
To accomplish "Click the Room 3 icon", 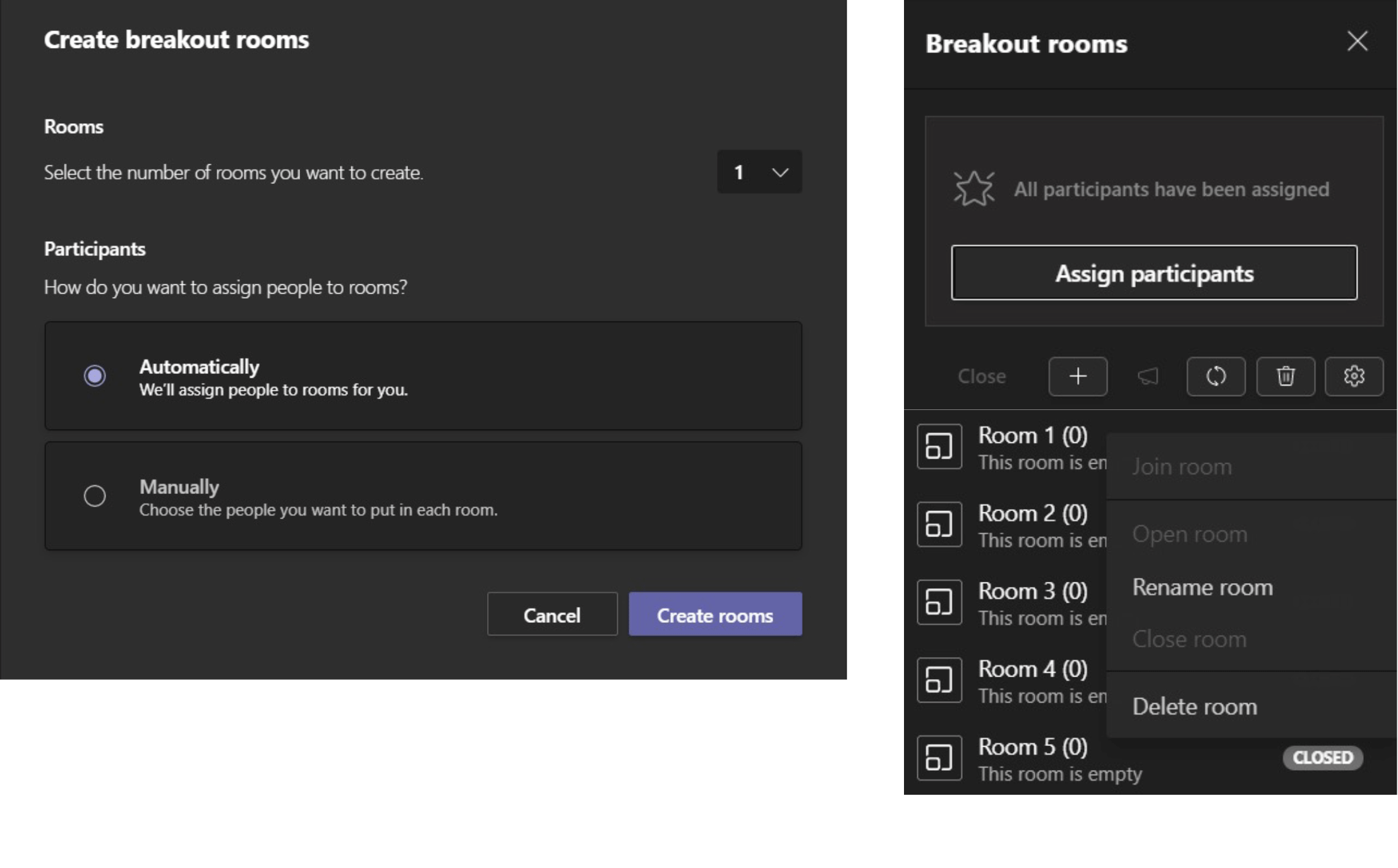I will 939,602.
